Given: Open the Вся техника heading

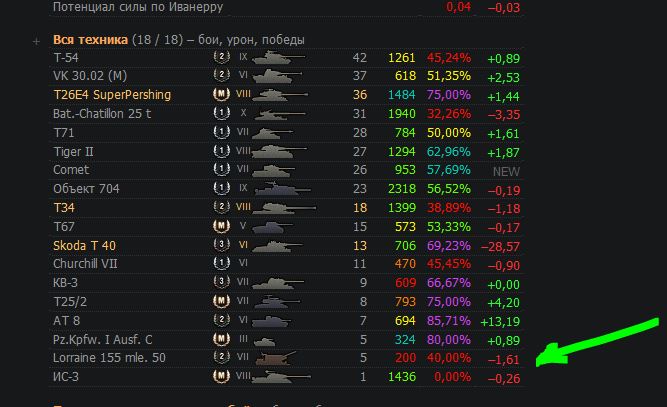Looking at the screenshot, I should click(90, 40).
